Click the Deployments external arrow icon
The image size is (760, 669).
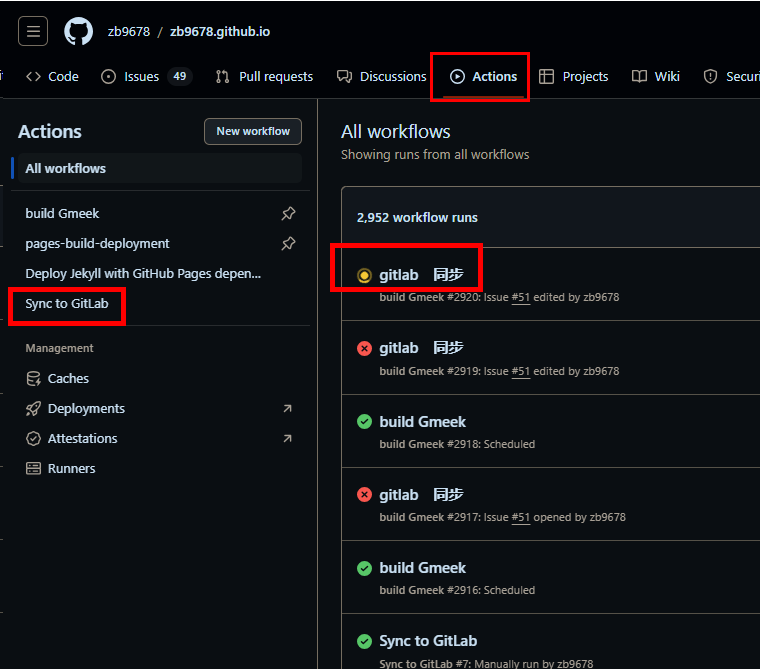[287, 409]
